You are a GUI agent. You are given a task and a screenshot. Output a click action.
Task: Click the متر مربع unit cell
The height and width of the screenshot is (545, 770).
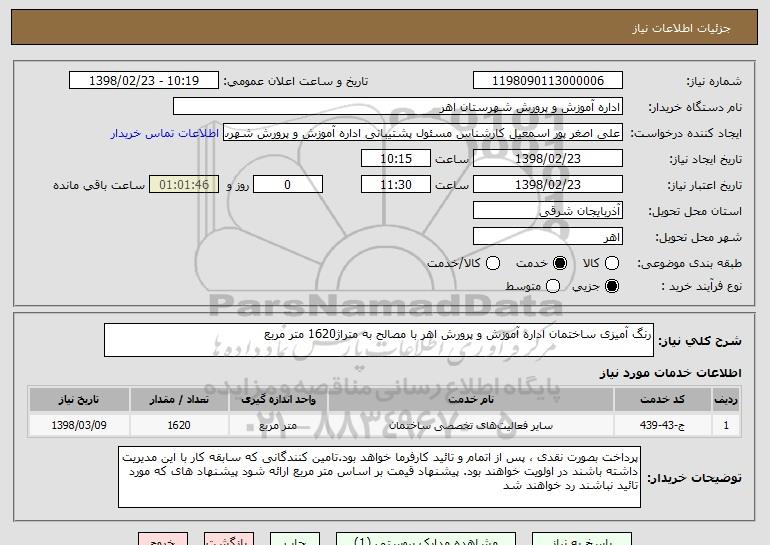click(x=278, y=425)
